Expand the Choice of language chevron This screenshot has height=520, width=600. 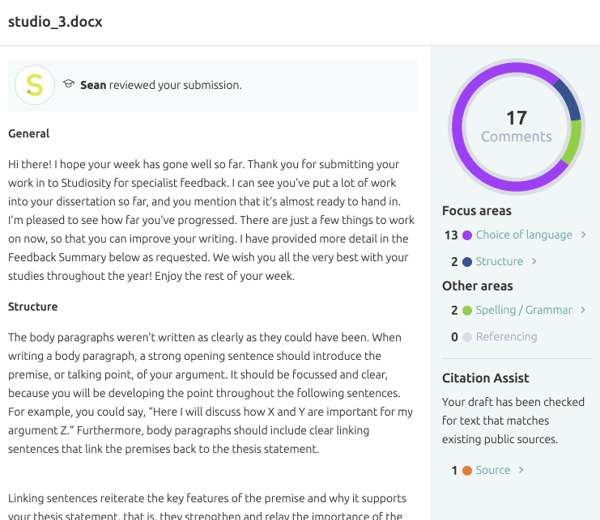[x=583, y=235]
